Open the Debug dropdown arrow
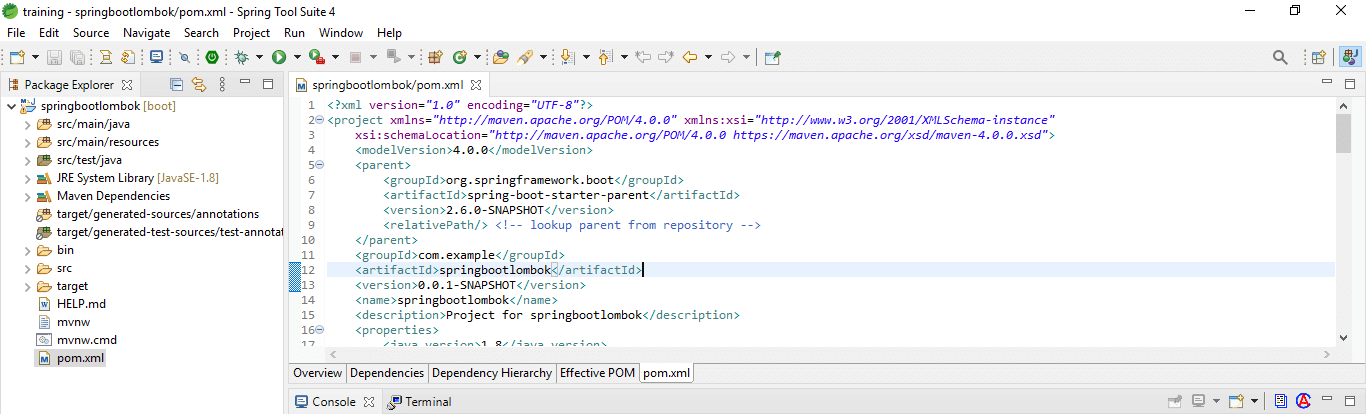This screenshot has width=1366, height=414. pos(259,58)
